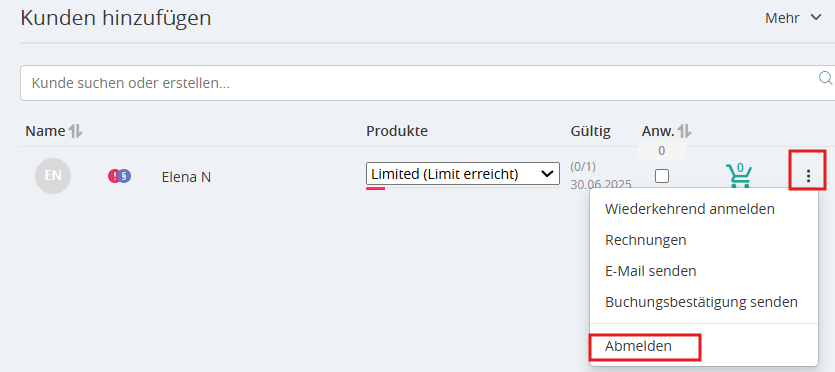Tick the attendance checkbox for Elena N
This screenshot has height=372, width=835.
click(x=662, y=176)
